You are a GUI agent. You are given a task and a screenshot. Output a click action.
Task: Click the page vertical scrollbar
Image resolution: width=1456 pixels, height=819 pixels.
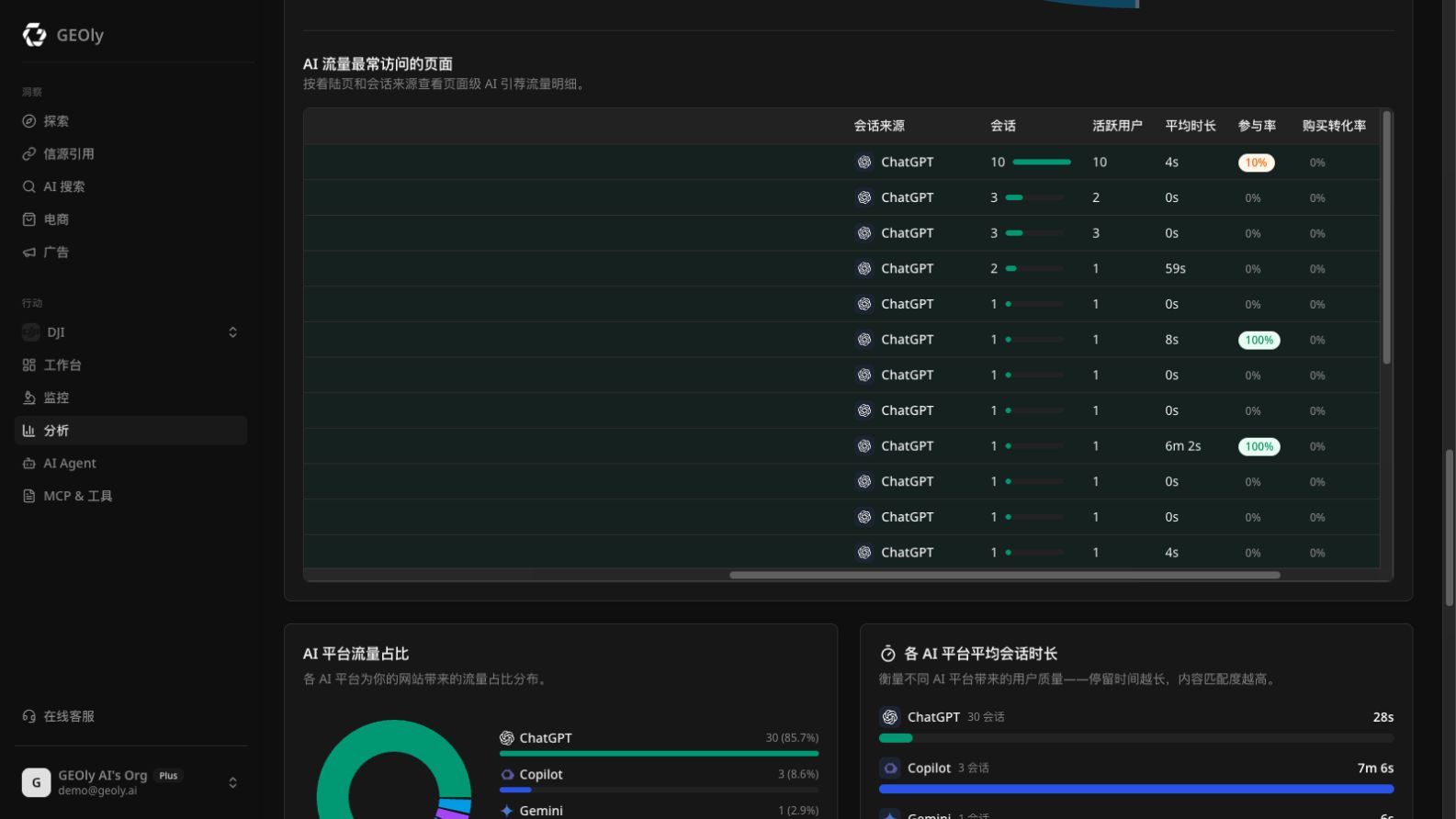[x=1450, y=528]
